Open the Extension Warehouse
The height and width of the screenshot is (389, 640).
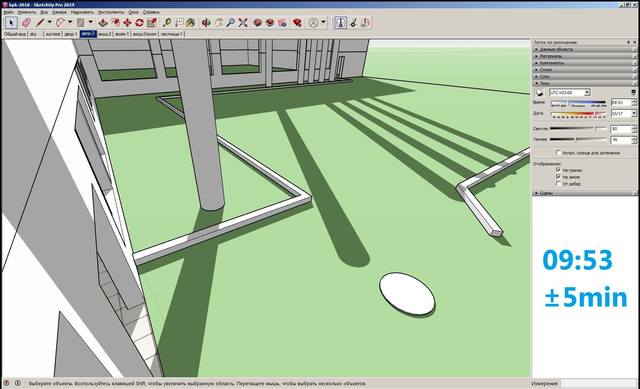click(x=270, y=23)
